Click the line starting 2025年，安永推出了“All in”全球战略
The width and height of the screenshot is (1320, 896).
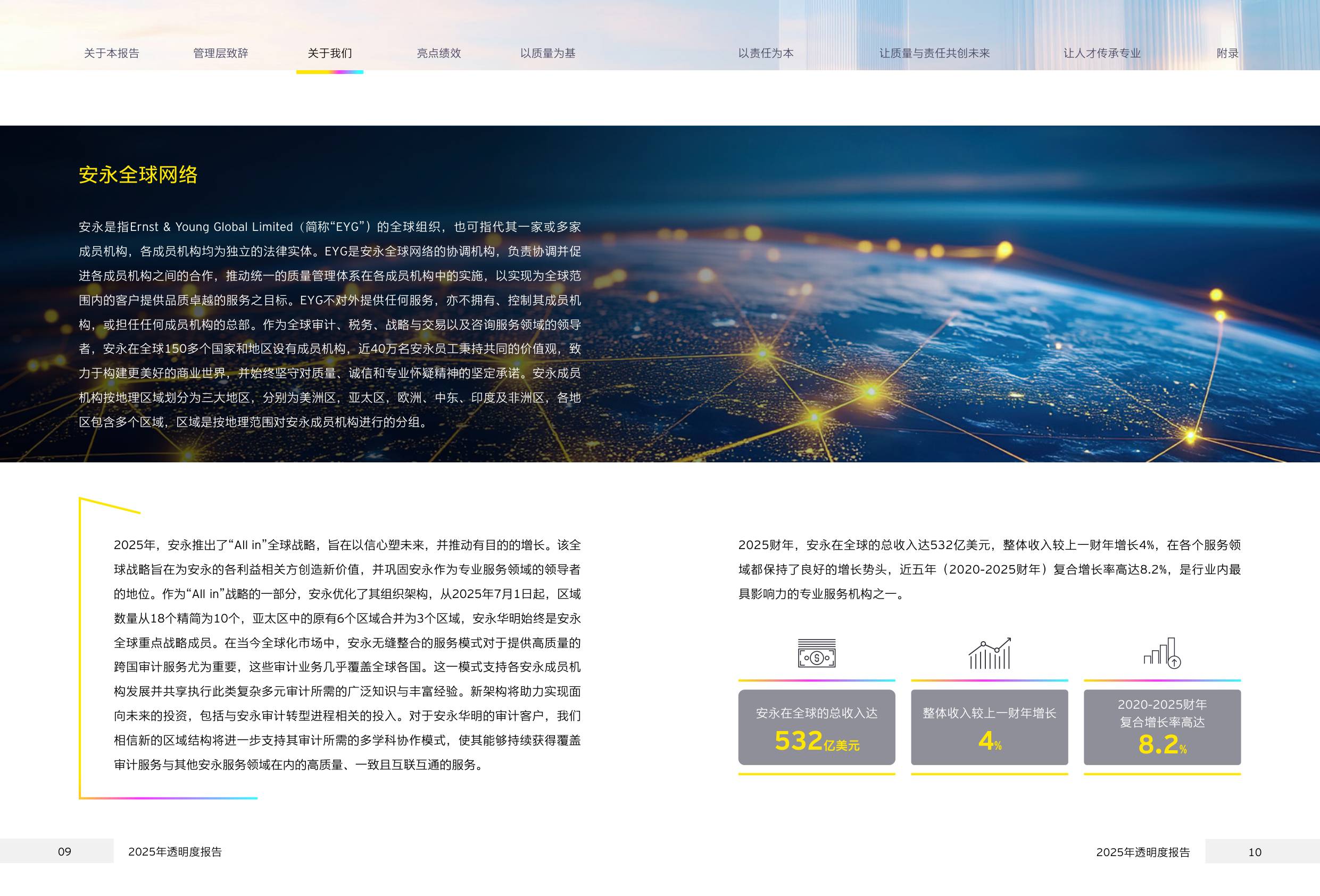tap(347, 545)
